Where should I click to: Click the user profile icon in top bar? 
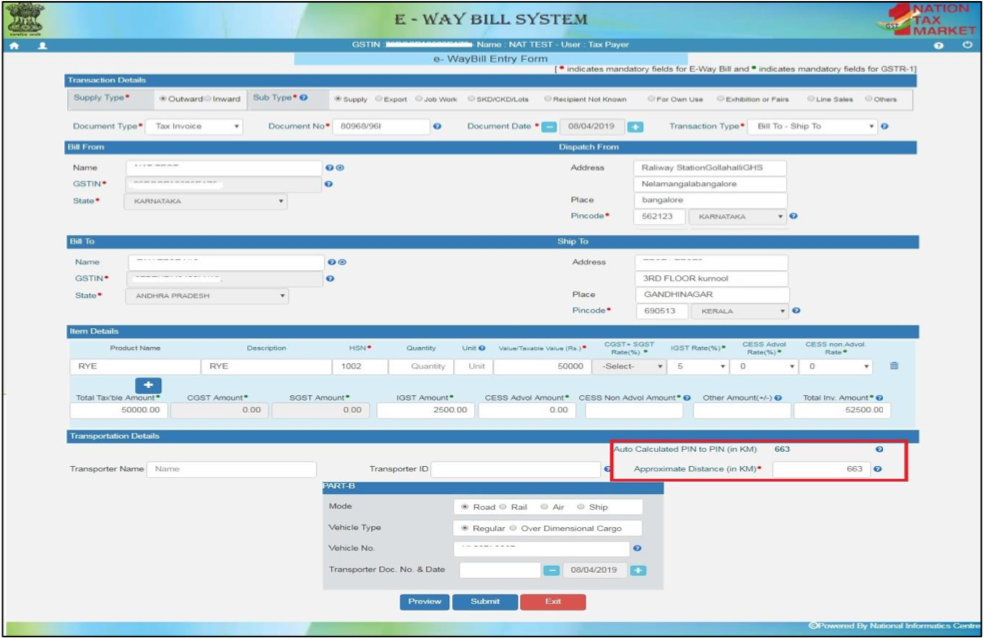(x=42, y=46)
